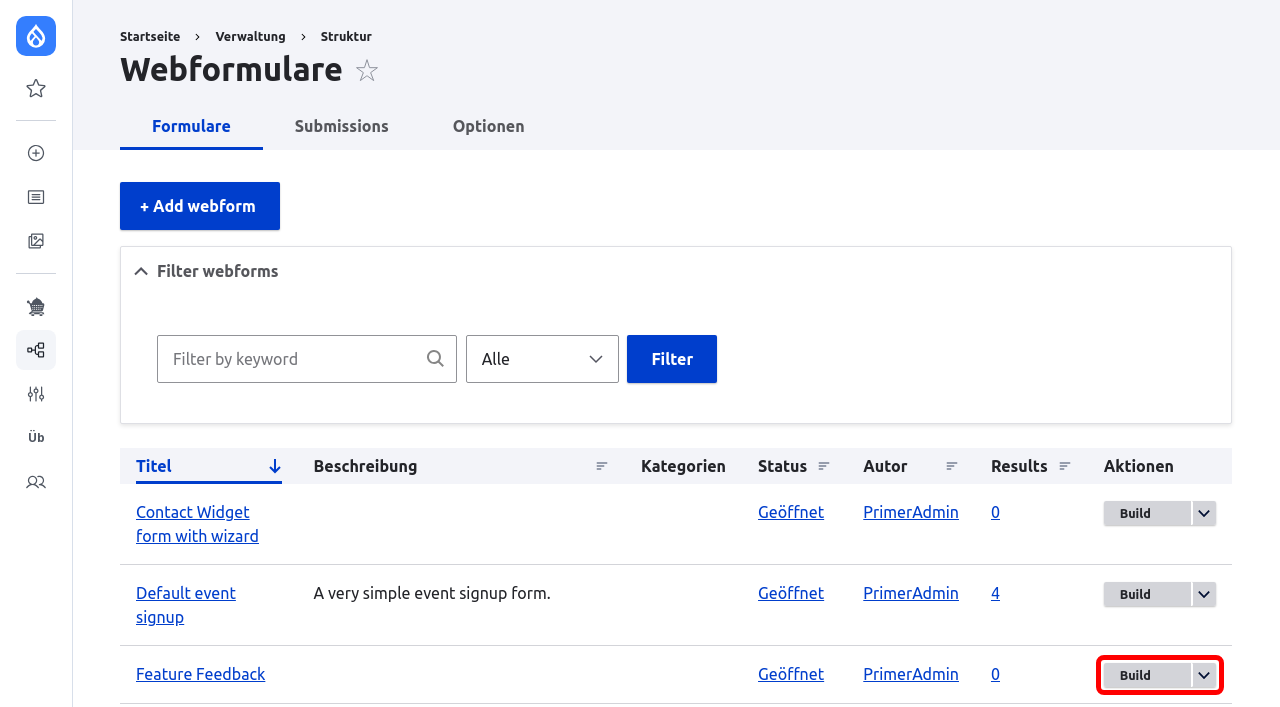Open the Content icon in sidebar
Screen dimensions: 1280x707
36,197
